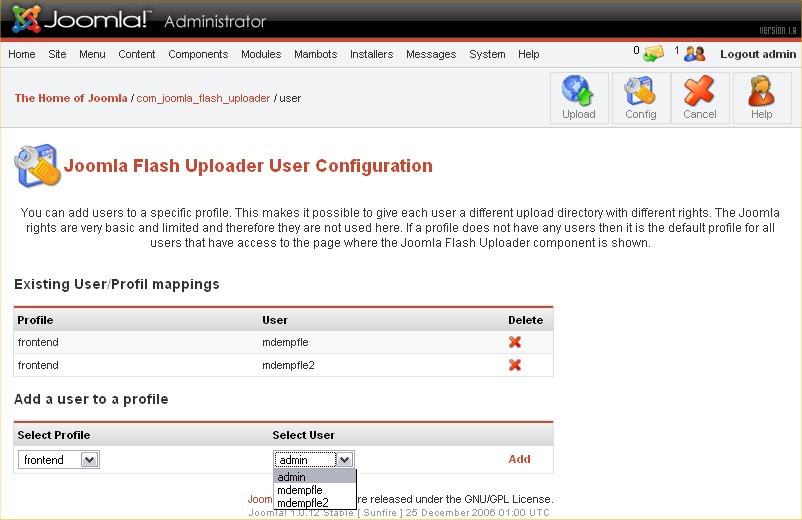Screen dimensions: 802x520
Task: Open the Modules menu
Action: [x=261, y=54]
